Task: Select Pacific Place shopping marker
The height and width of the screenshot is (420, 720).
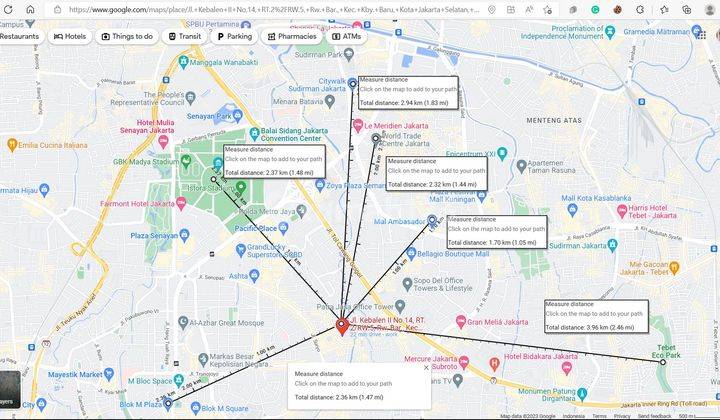Action: coord(283,228)
